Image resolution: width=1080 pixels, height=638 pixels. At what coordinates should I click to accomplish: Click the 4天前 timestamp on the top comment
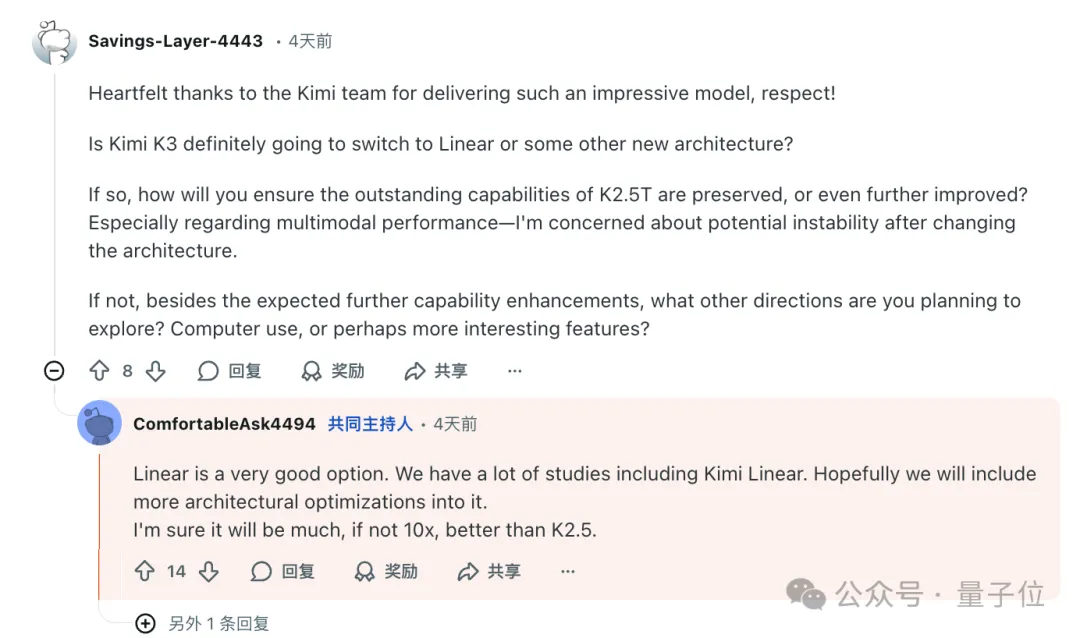click(310, 41)
